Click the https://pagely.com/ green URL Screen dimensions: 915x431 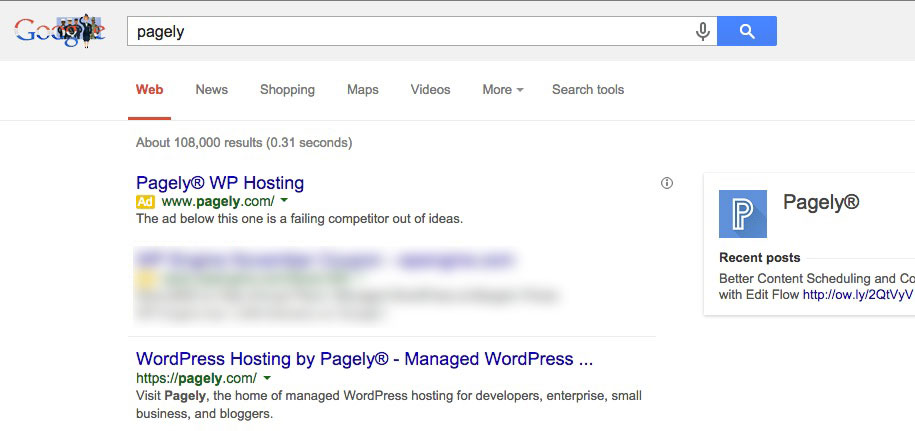196,379
